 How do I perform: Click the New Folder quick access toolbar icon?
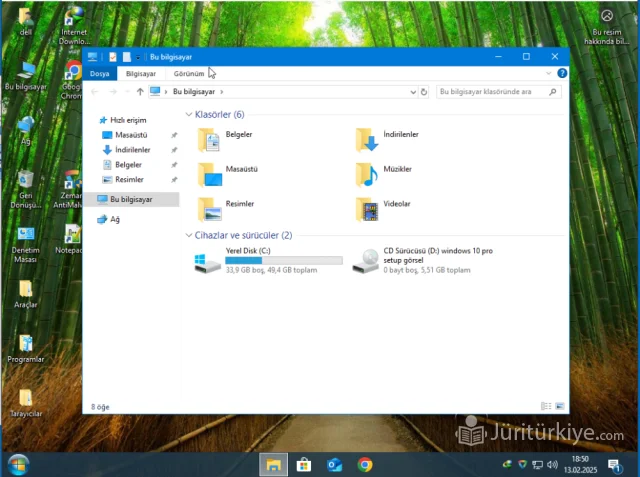pyautogui.click(x=127, y=57)
